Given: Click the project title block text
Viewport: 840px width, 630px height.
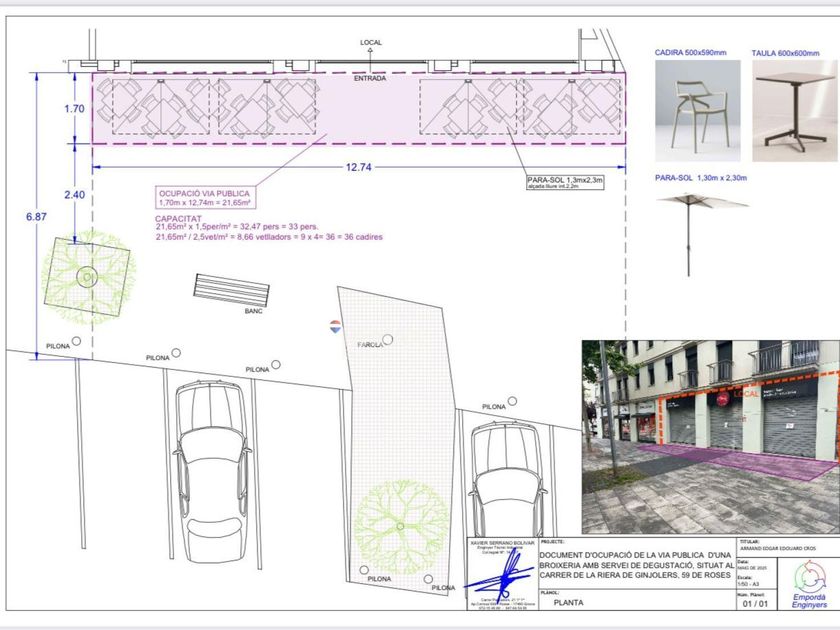Looking at the screenshot, I should [x=636, y=565].
